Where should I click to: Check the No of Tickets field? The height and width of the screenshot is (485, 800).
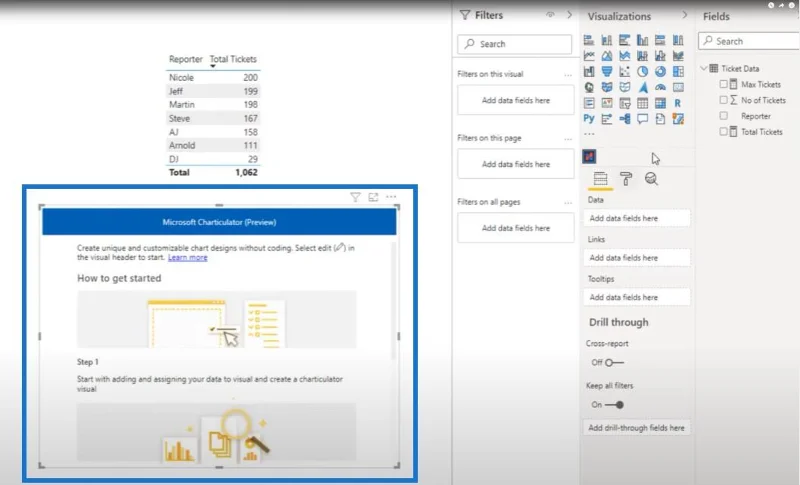point(723,100)
